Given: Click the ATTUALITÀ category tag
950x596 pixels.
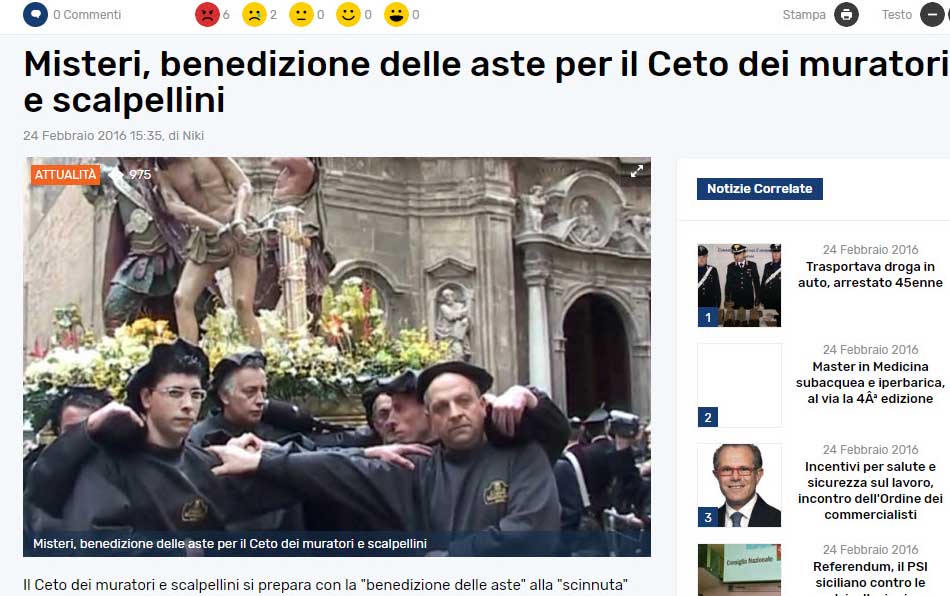Looking at the screenshot, I should (x=65, y=174).
